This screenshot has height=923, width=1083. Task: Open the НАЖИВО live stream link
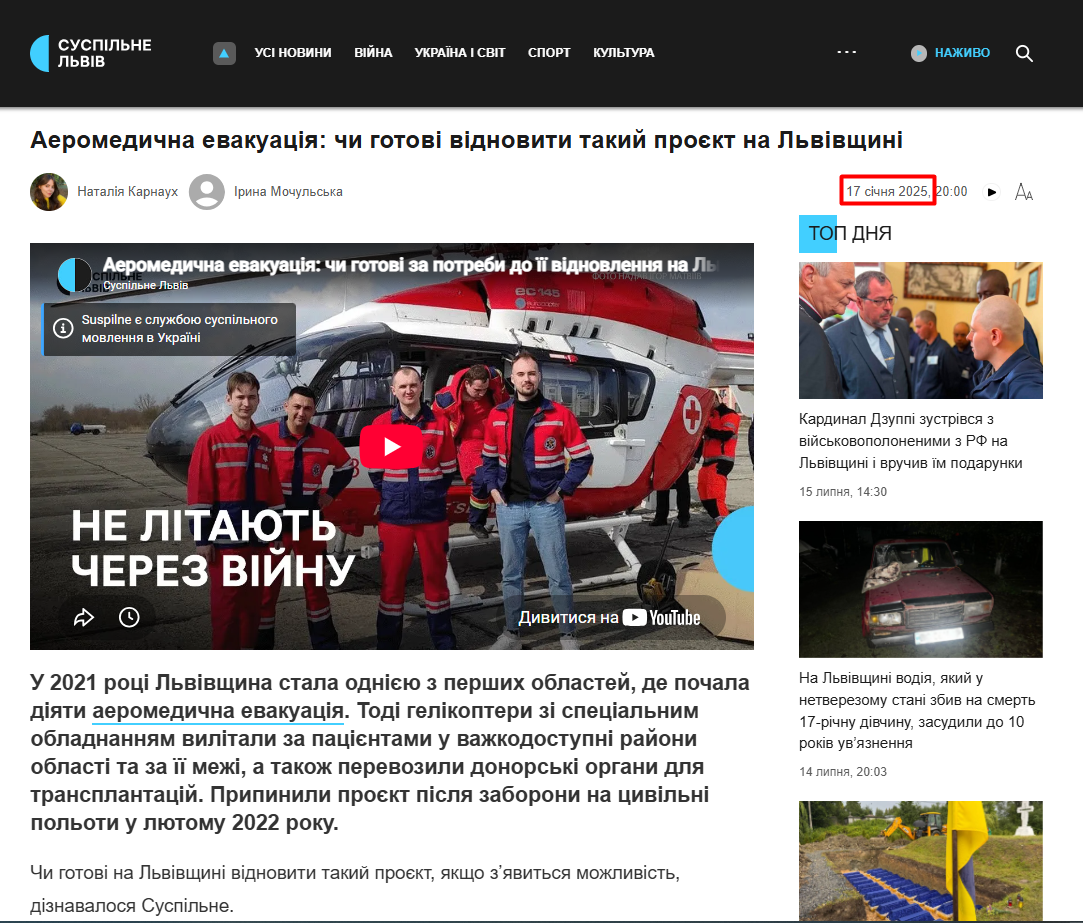[962, 53]
